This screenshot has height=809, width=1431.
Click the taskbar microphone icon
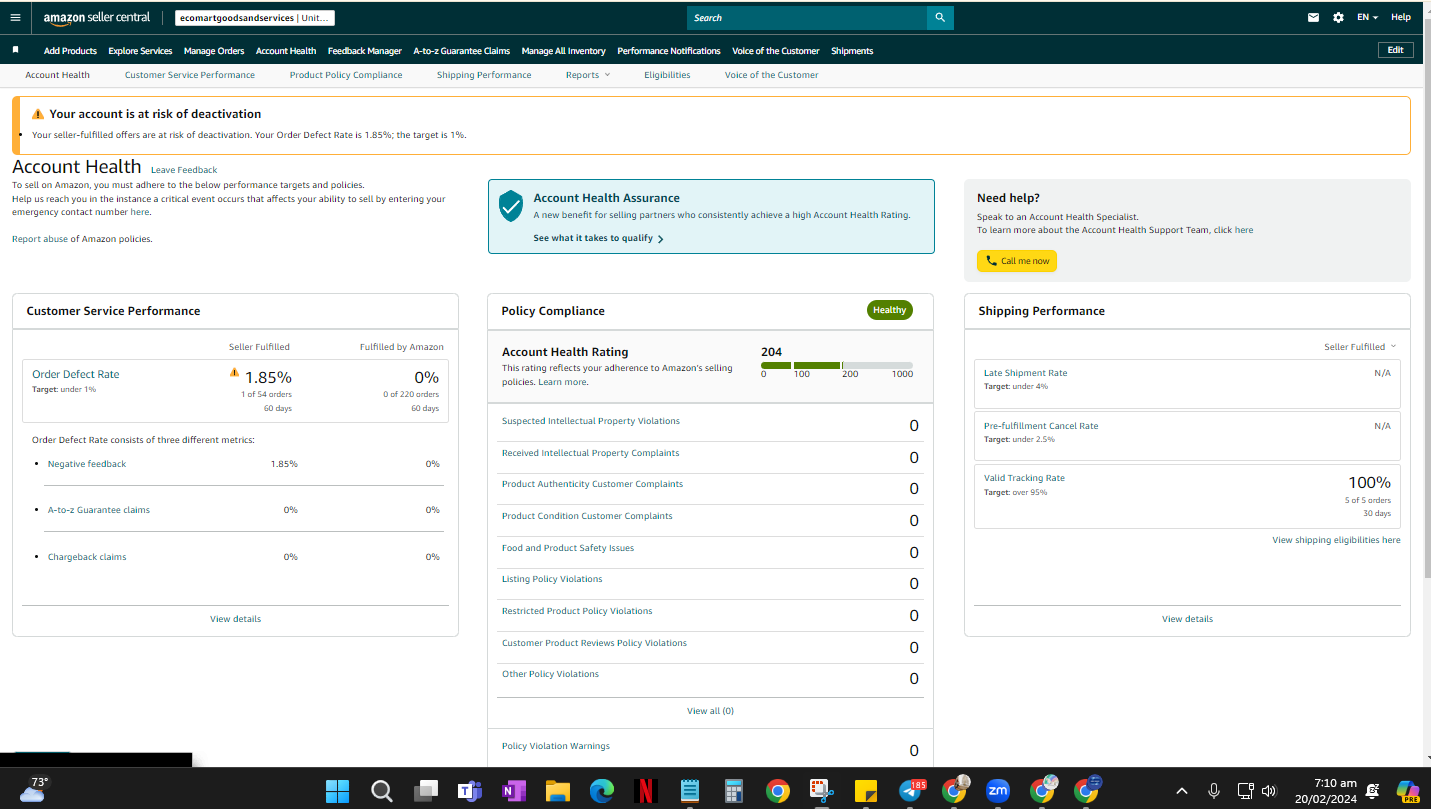click(1214, 791)
